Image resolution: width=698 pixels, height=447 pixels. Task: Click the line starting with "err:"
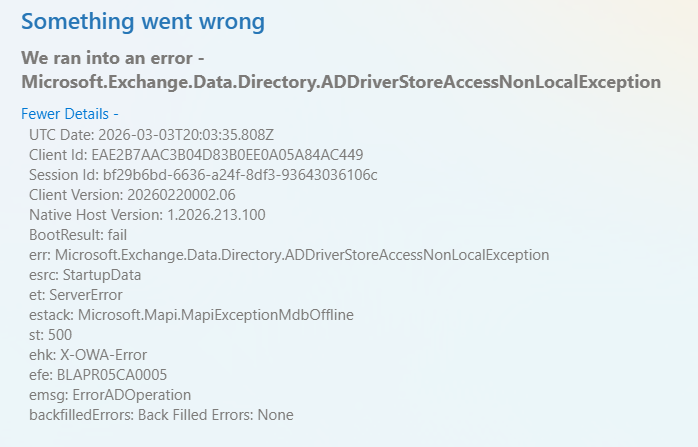[289, 254]
